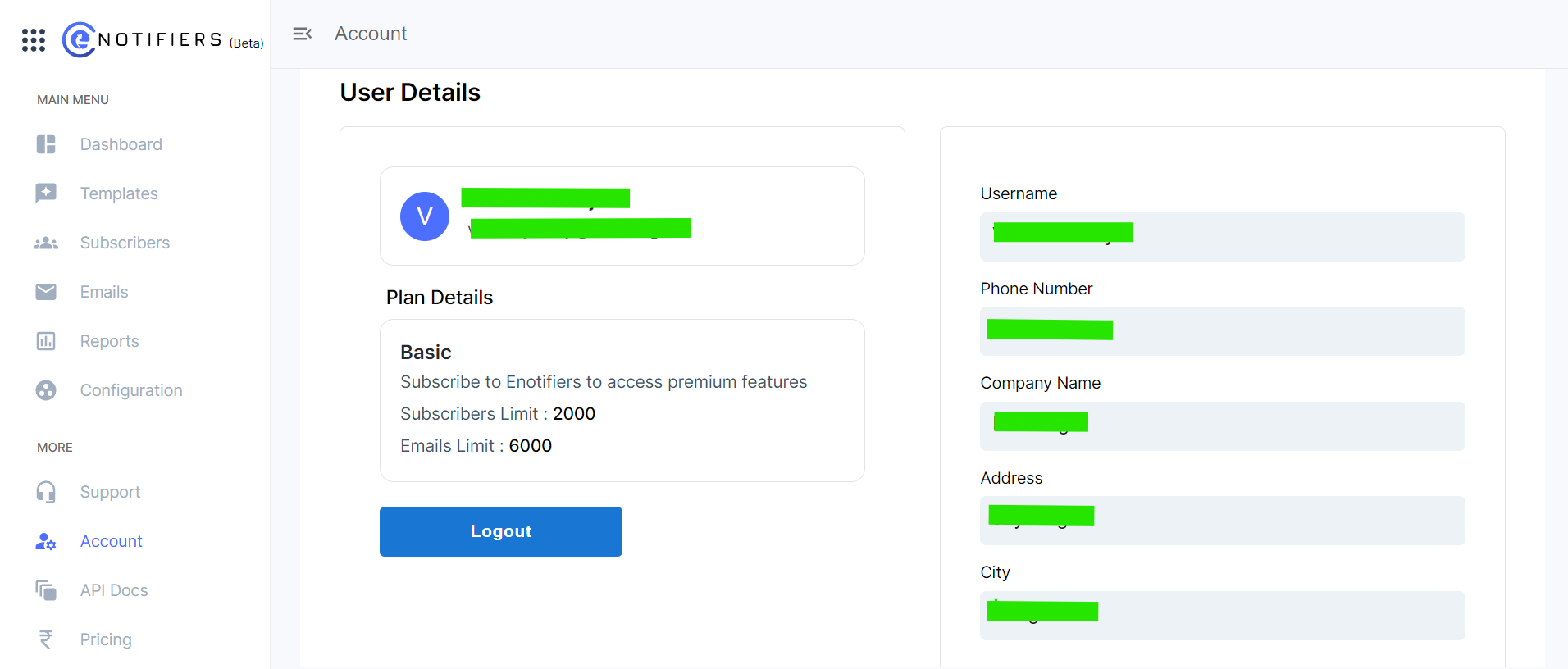Click the Emails envelope icon
Image resolution: width=1568 pixels, height=669 pixels.
46,292
